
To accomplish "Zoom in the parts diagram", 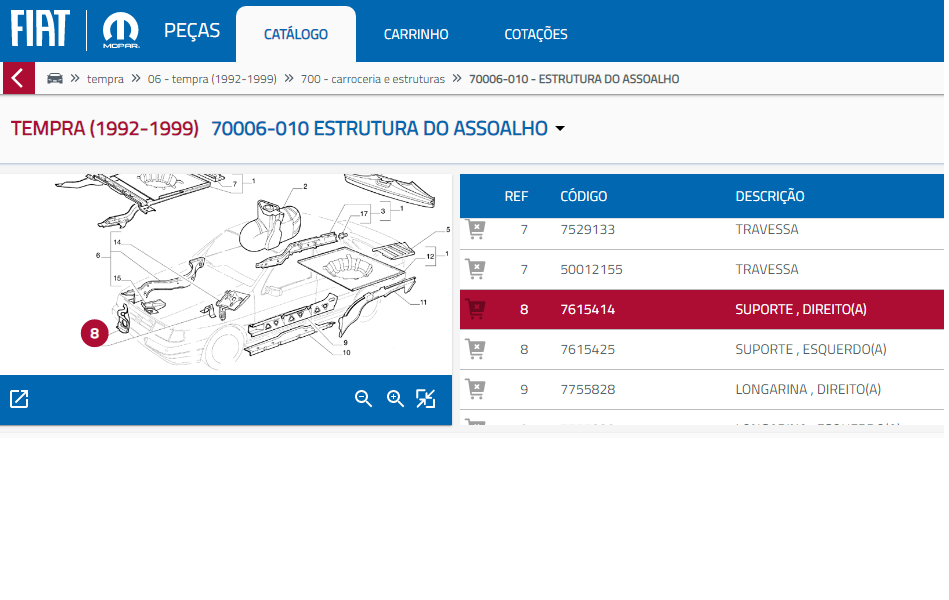I will (395, 399).
